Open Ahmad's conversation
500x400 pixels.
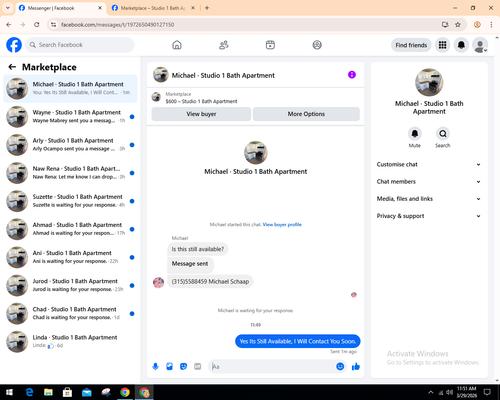click(70, 229)
